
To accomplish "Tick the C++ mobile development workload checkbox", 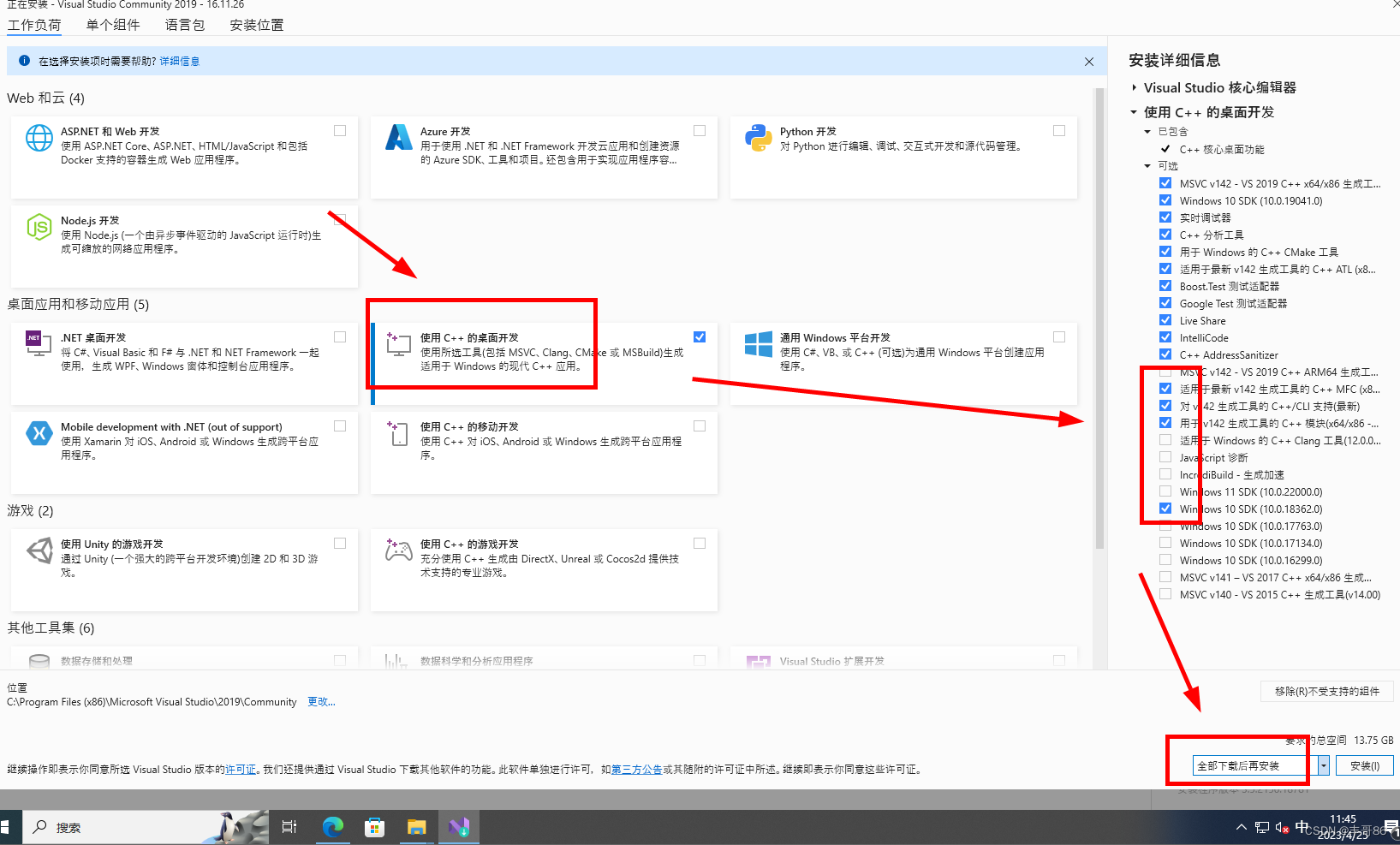I will [x=700, y=426].
